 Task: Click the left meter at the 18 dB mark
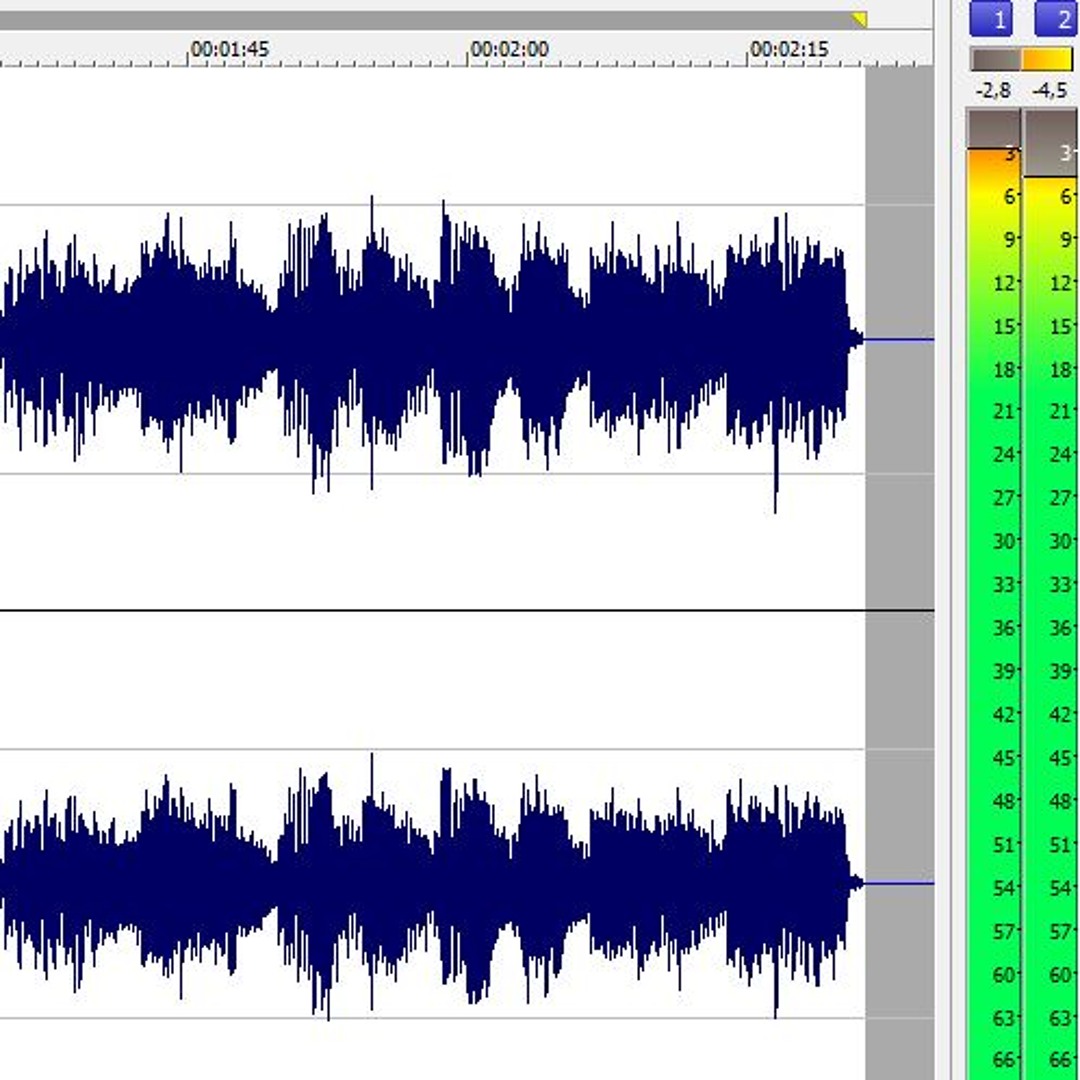(993, 370)
